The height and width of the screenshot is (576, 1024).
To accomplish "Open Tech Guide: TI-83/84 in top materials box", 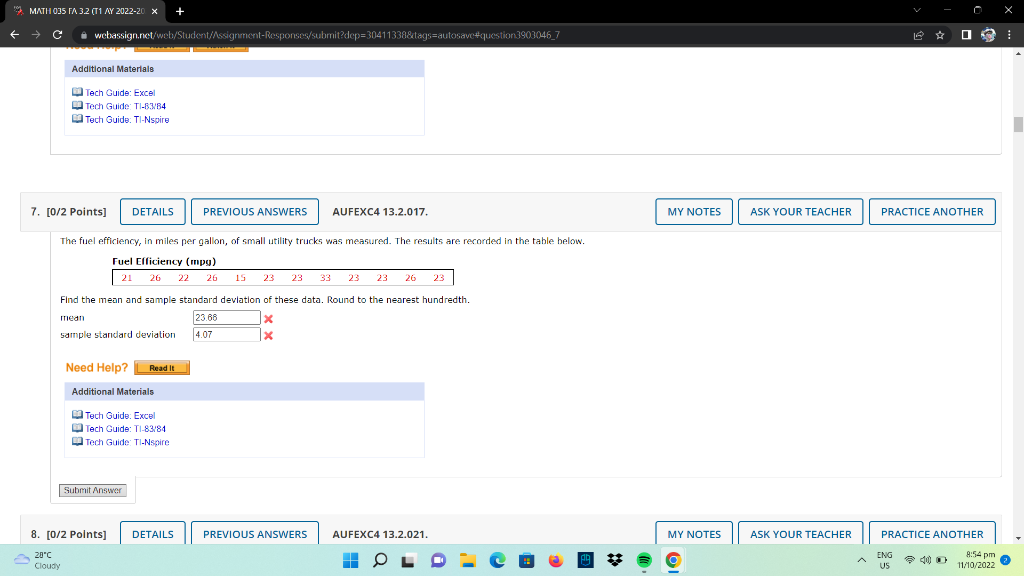I will 125,106.
